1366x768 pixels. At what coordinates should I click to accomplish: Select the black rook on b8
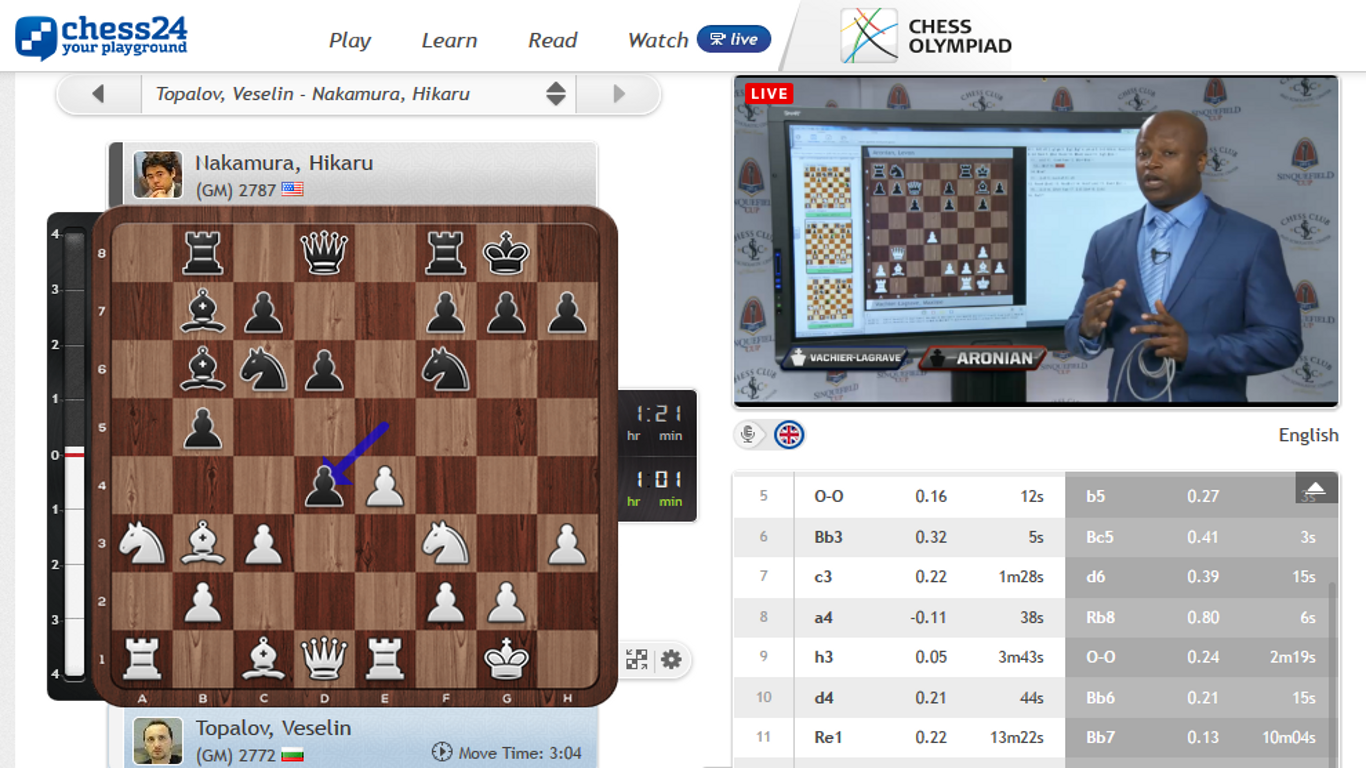click(x=203, y=252)
